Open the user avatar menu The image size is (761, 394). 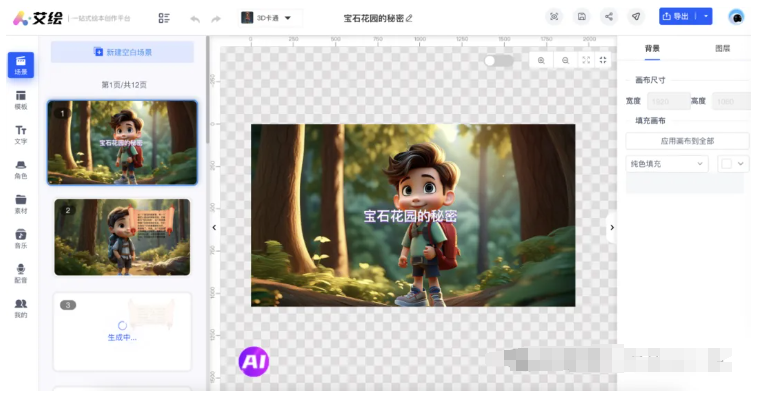tap(736, 17)
